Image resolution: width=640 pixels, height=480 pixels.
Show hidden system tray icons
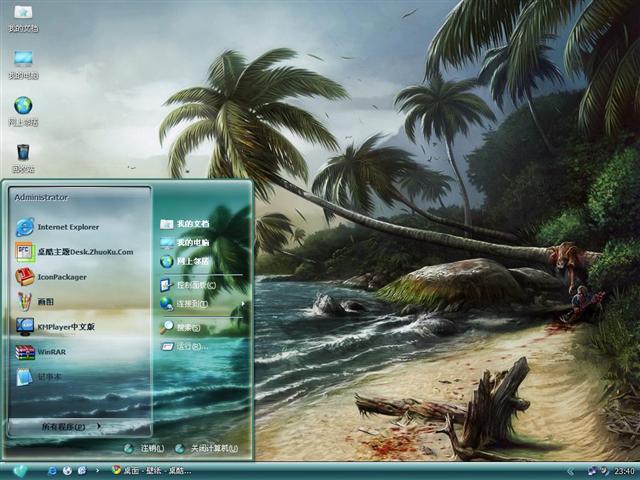tap(570, 471)
